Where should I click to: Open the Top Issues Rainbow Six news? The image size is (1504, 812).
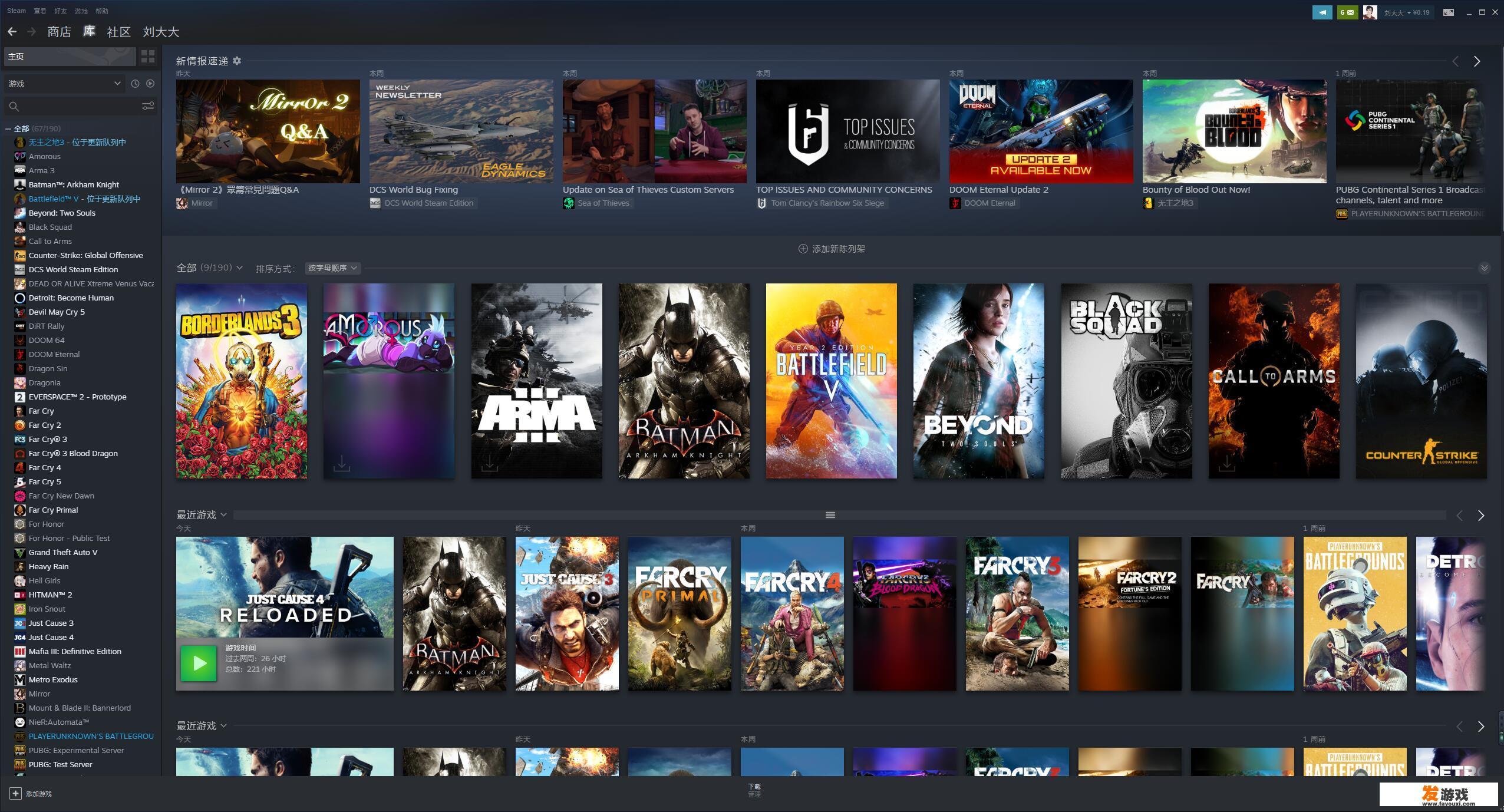tap(848, 131)
